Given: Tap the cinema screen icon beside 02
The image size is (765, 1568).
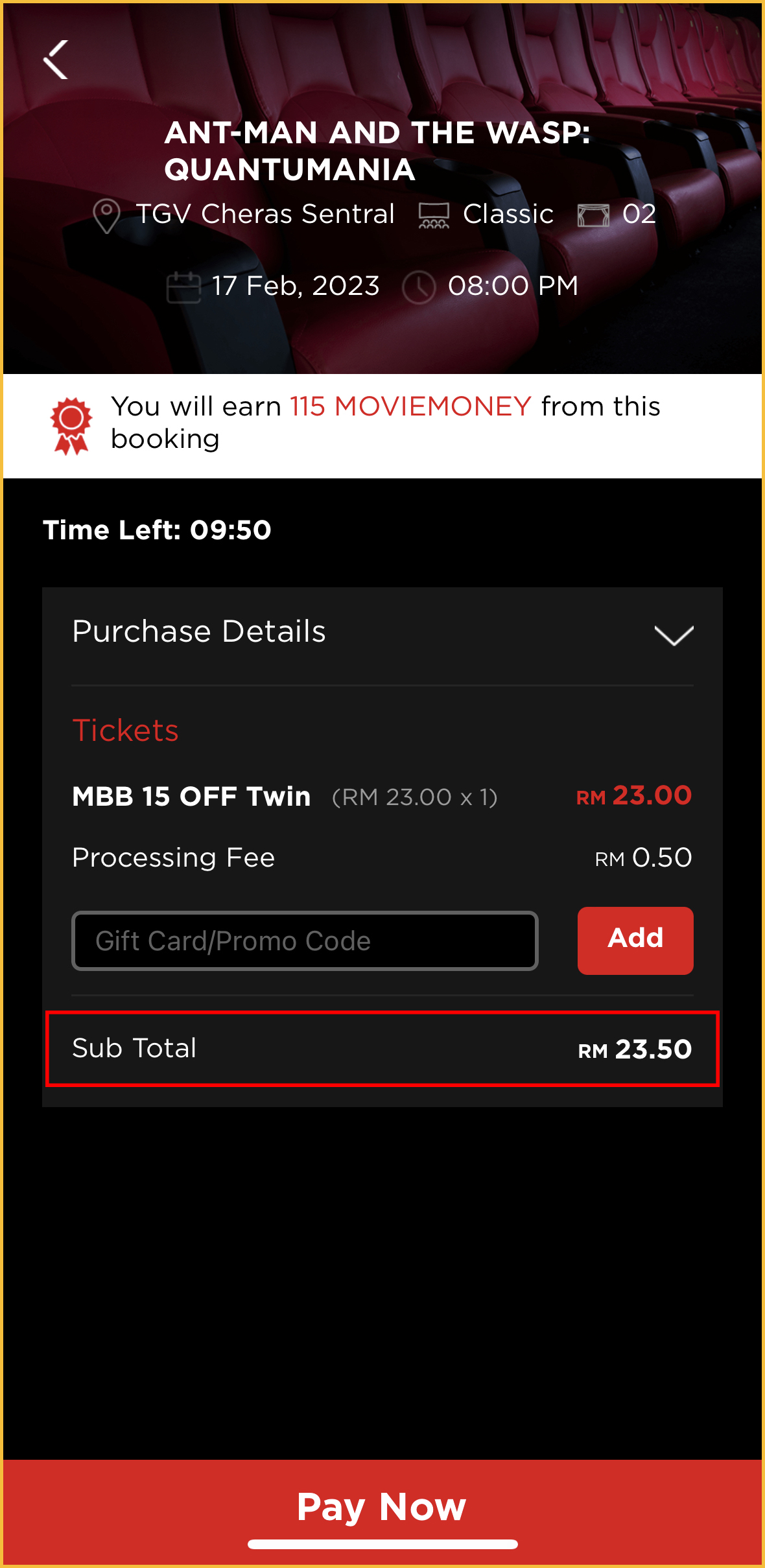Looking at the screenshot, I should click(593, 215).
